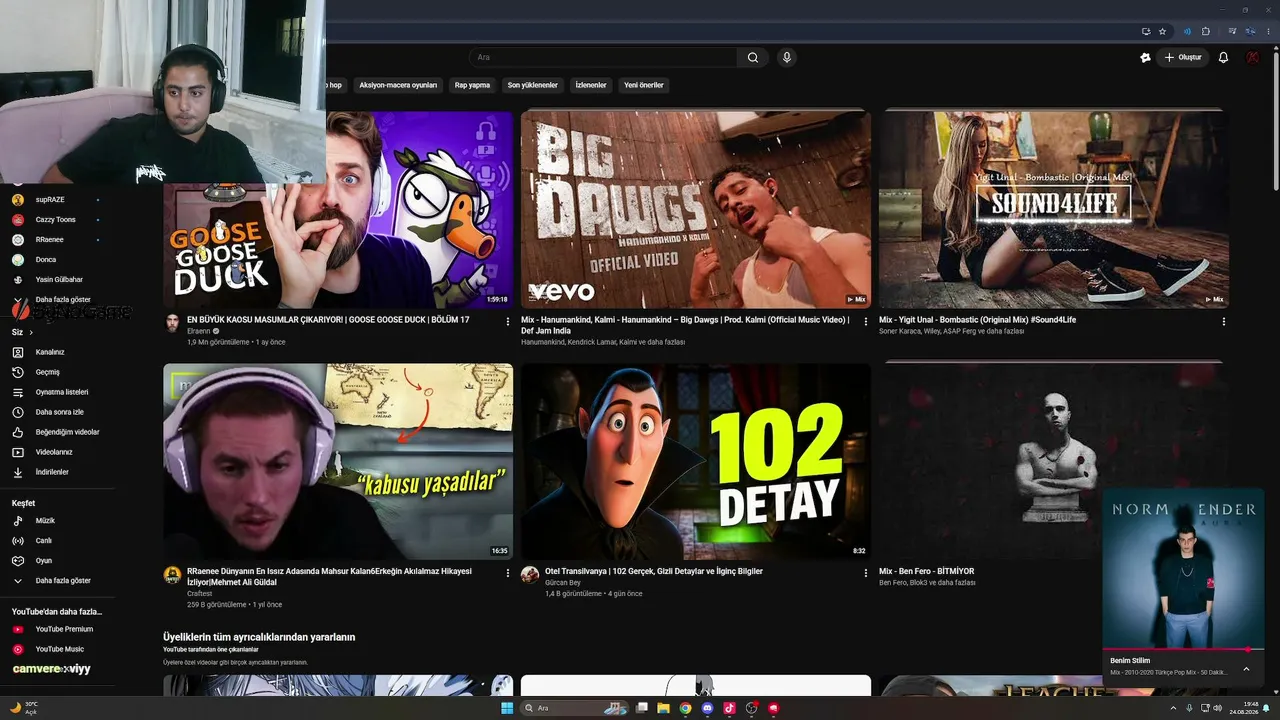Bookmark this page with the star icon
The image size is (1280, 720).
[1162, 31]
